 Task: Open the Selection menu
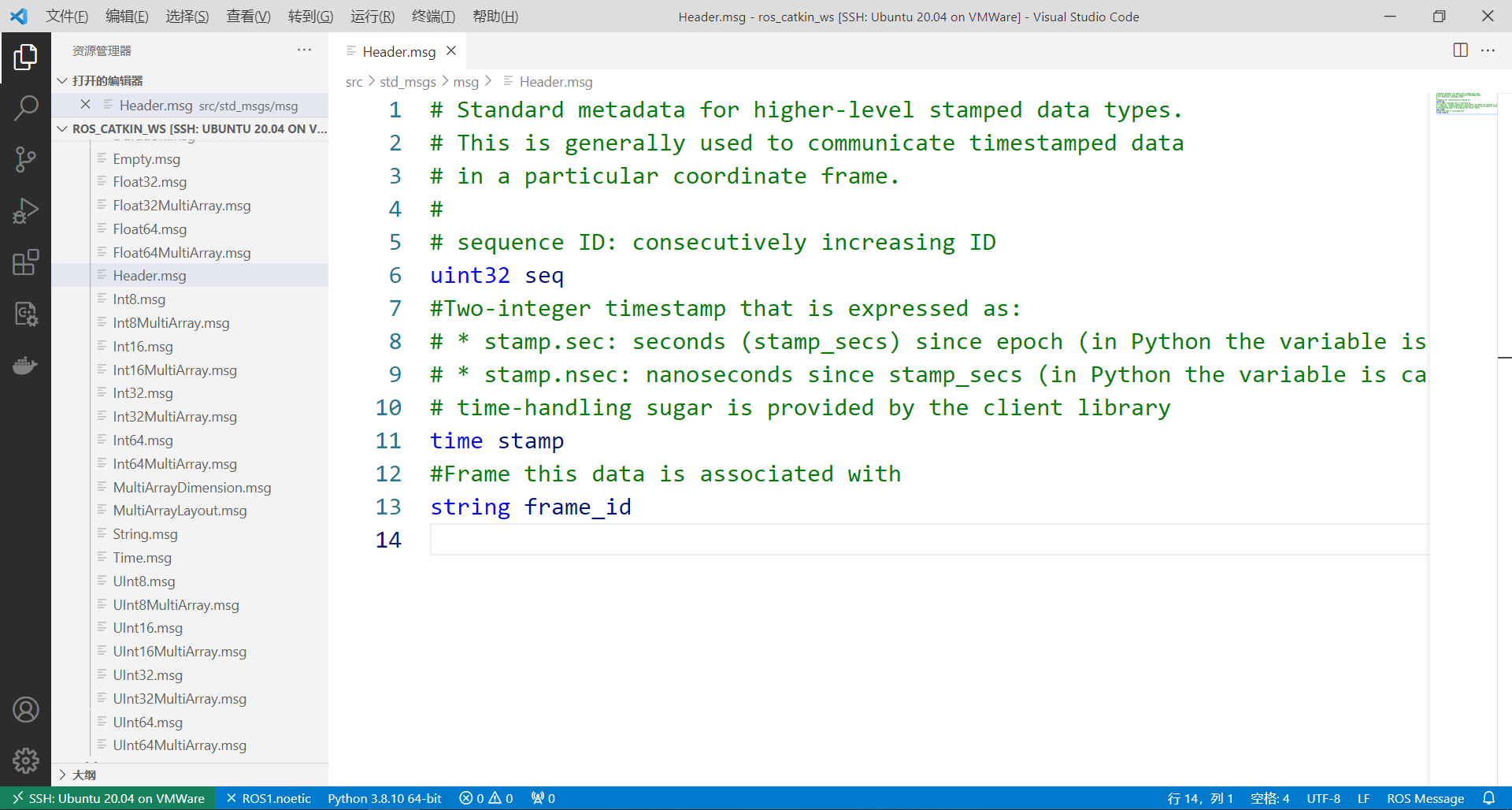tap(187, 17)
